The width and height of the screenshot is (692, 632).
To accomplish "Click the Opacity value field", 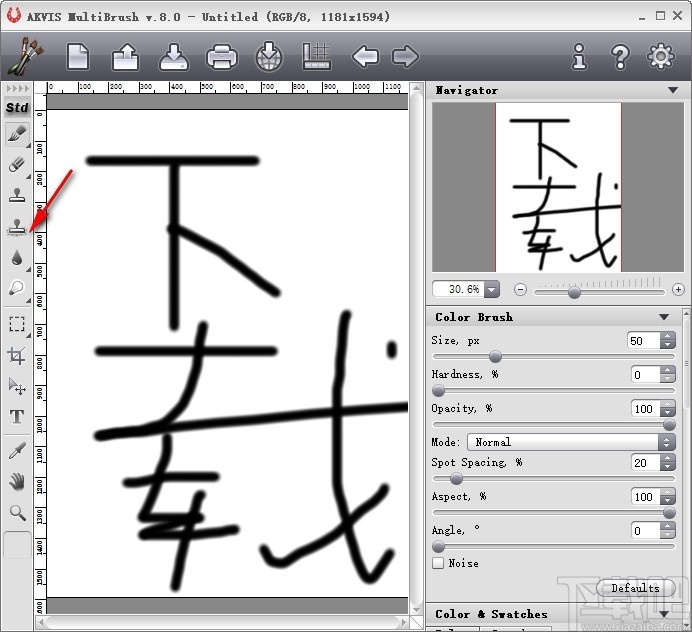I will (646, 409).
